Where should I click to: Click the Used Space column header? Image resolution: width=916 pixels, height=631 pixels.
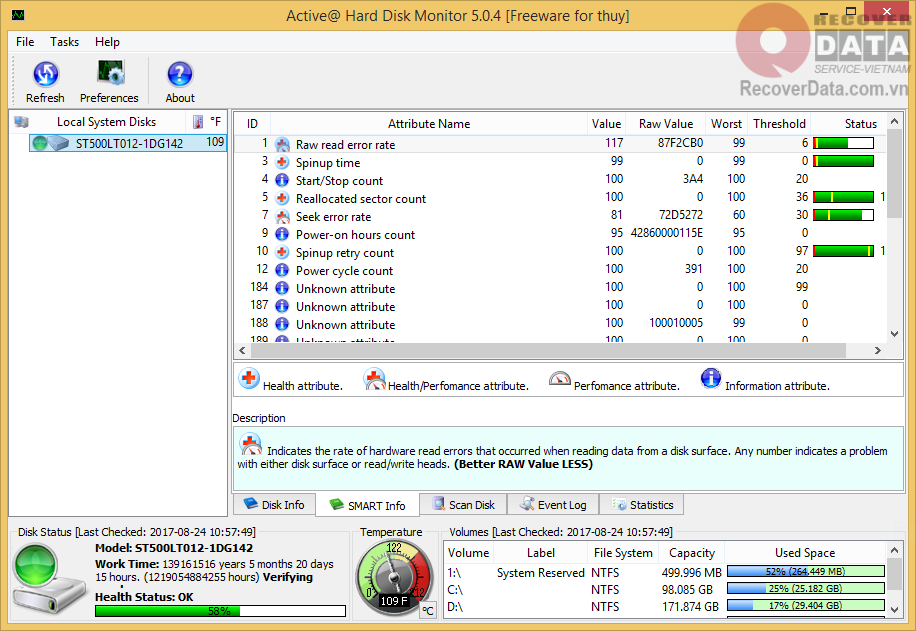click(x=805, y=553)
